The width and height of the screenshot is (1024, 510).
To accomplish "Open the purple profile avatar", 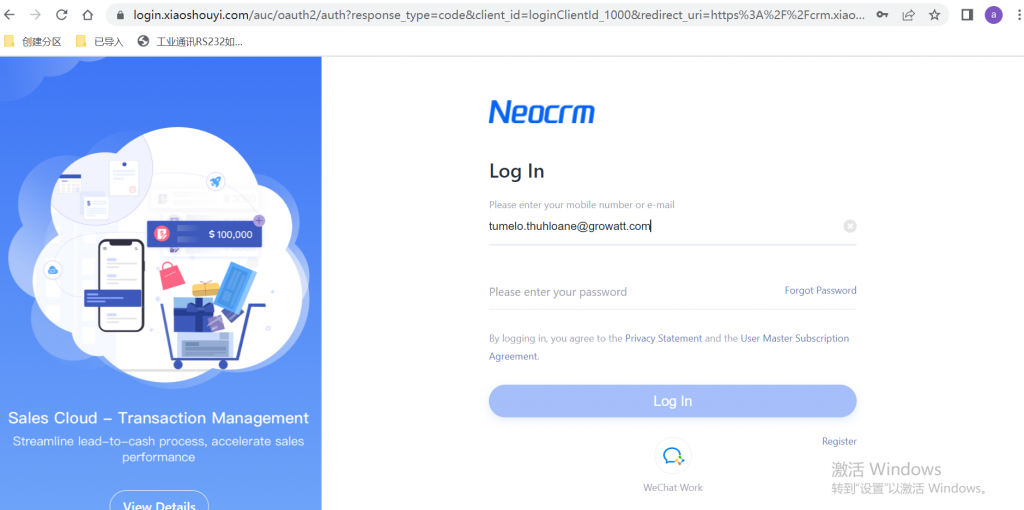I will (993, 14).
